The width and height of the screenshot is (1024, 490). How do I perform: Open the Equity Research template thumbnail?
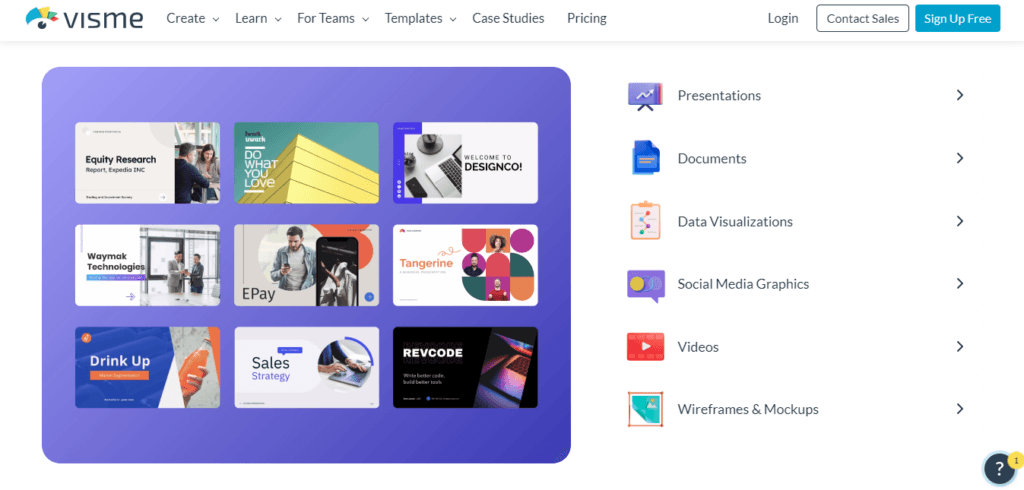coord(148,163)
